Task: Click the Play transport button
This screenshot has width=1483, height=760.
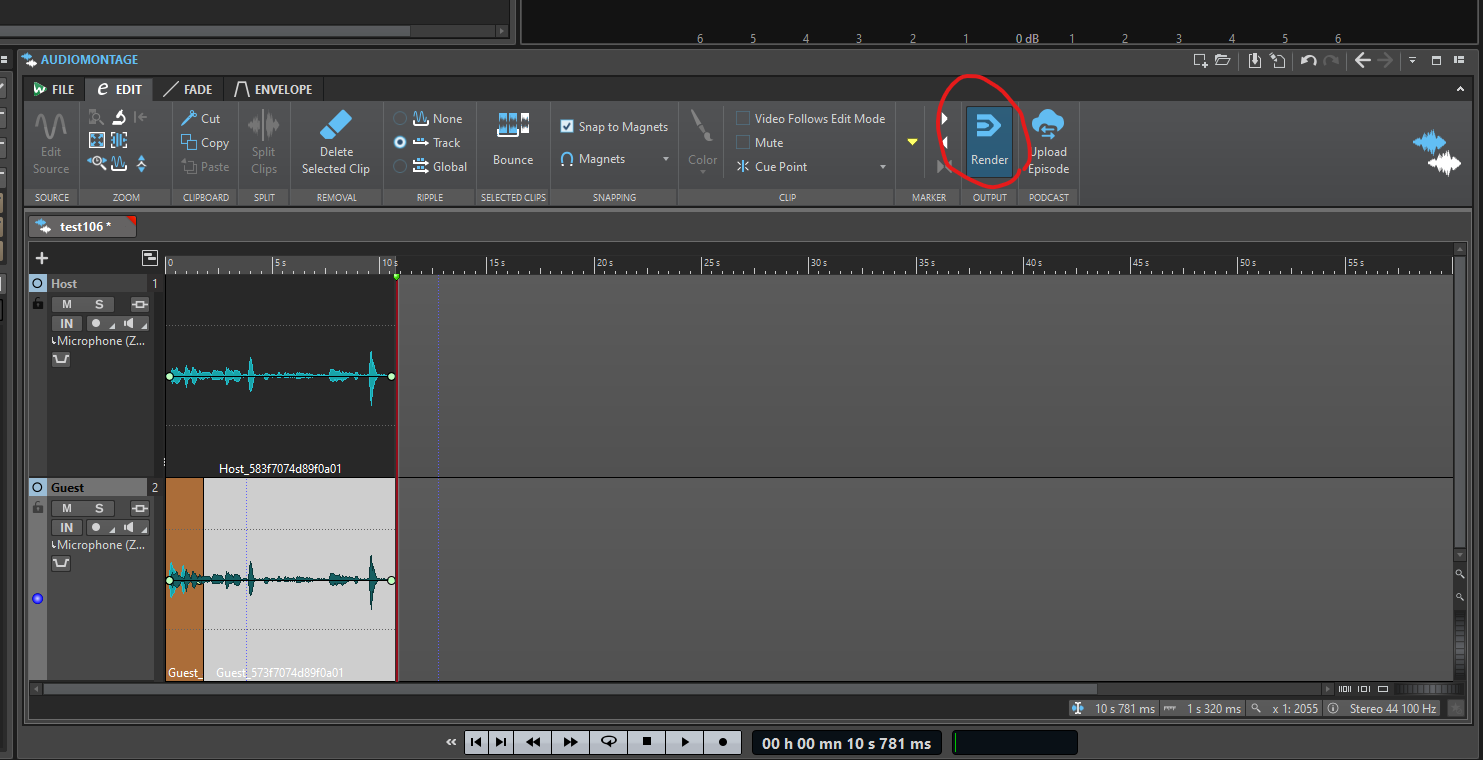Action: 685,742
